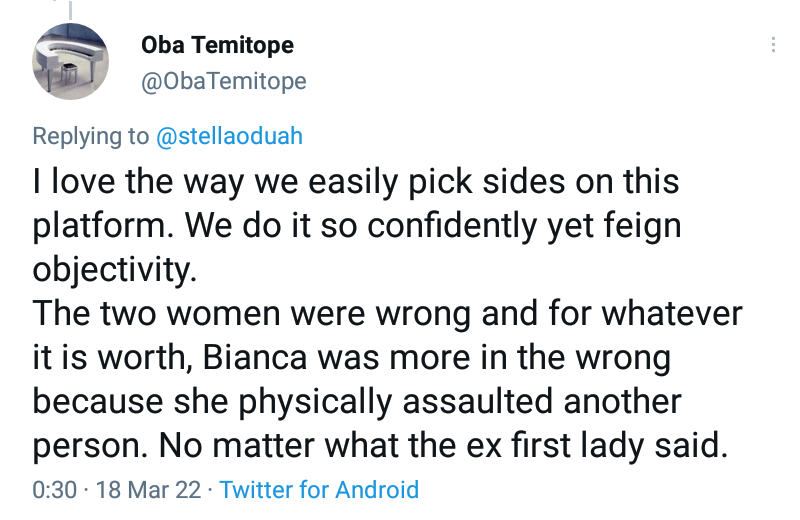Click the 0:30 timestamp
Image resolution: width=800 pixels, height=520 pixels.
[54, 490]
